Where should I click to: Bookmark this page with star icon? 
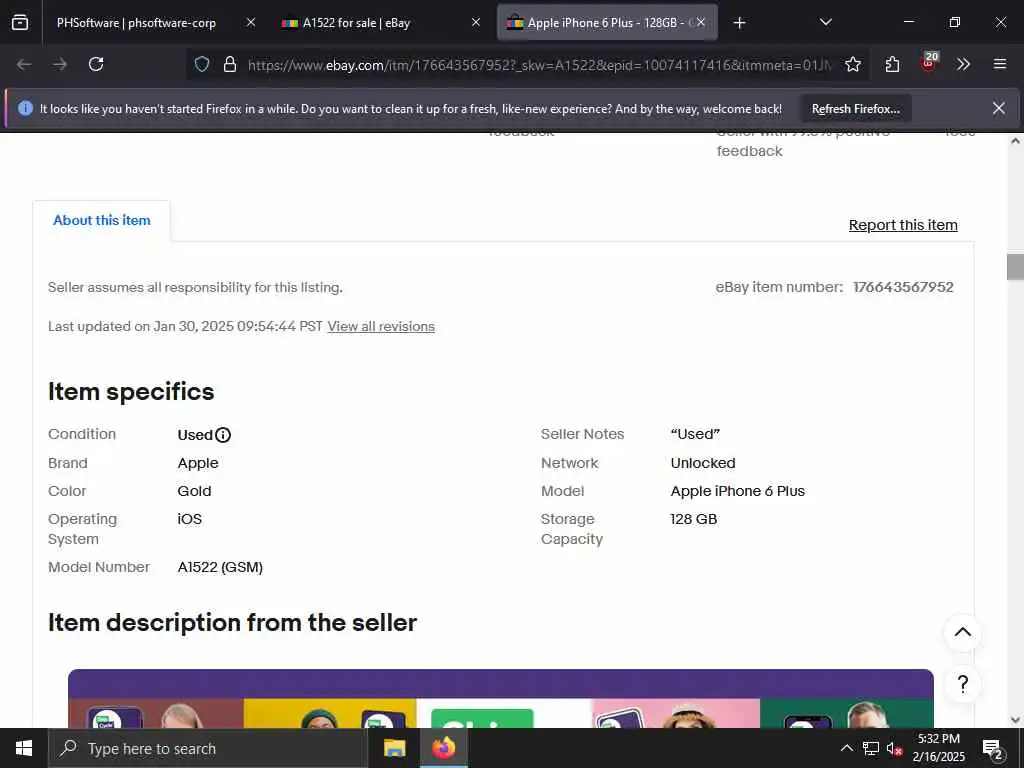pyautogui.click(x=852, y=64)
